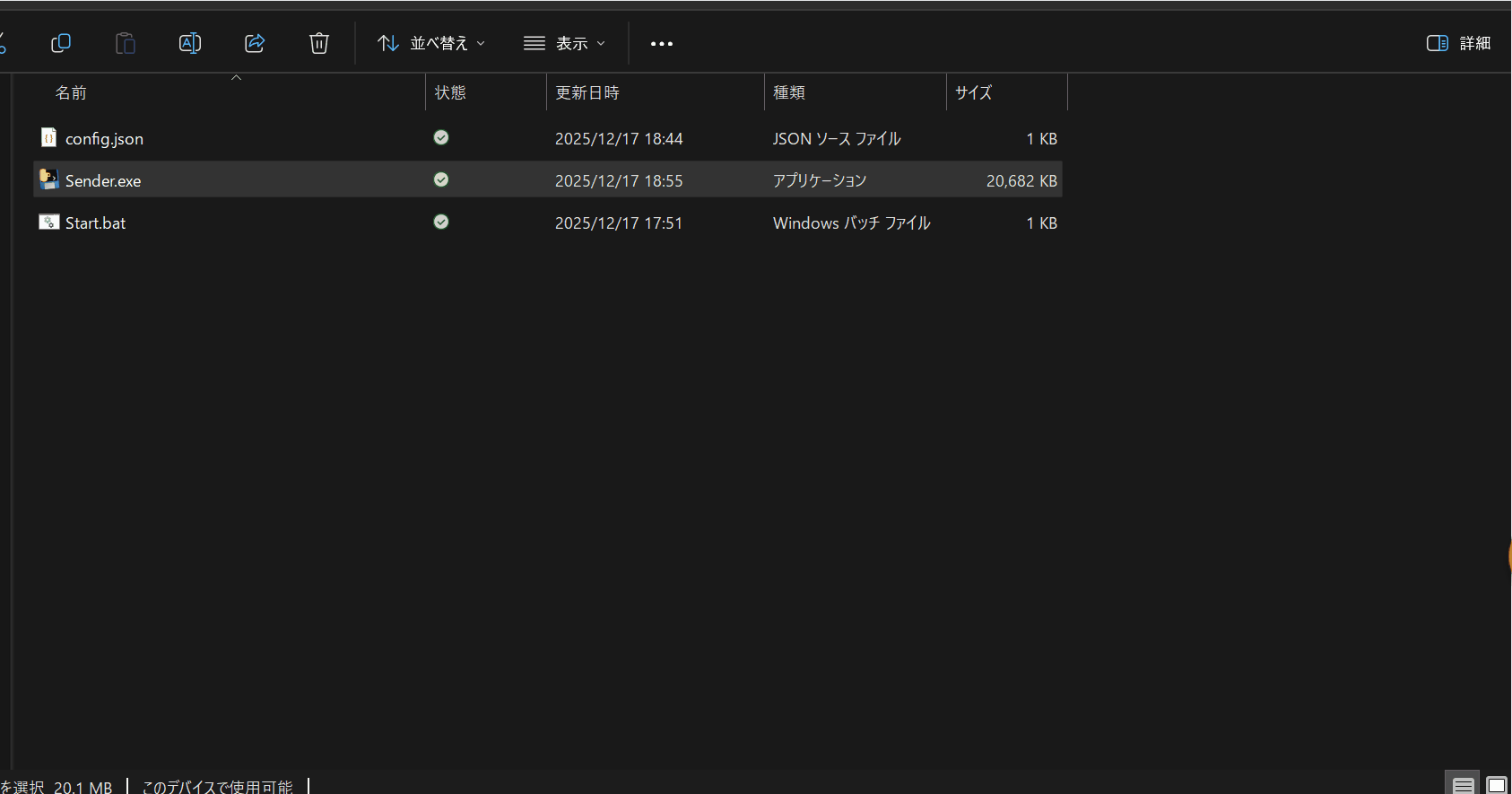Click the Paste clipboard icon

tap(126, 43)
